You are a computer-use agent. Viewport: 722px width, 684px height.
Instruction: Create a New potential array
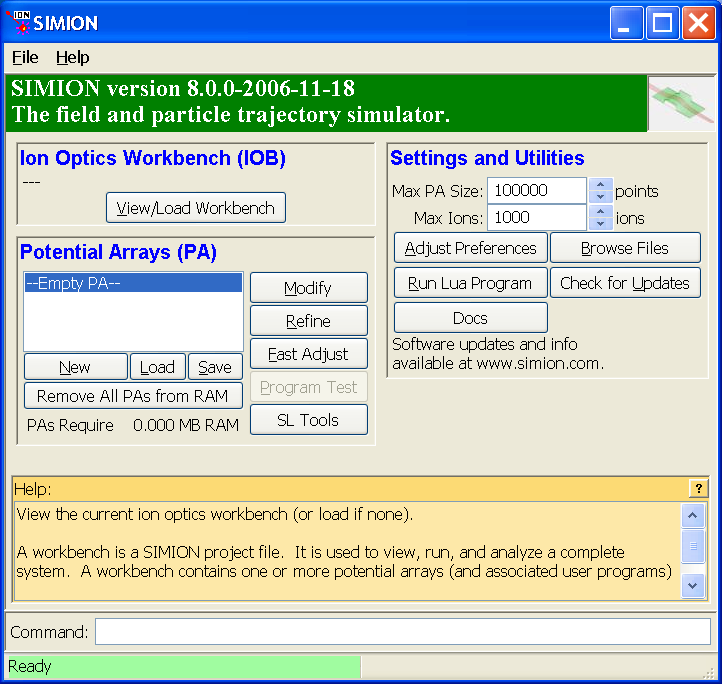[76, 367]
